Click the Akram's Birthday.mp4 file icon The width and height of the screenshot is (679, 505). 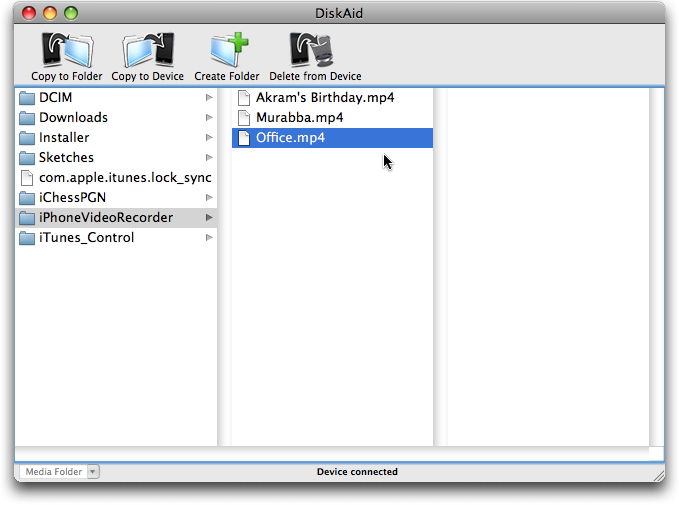pos(244,98)
